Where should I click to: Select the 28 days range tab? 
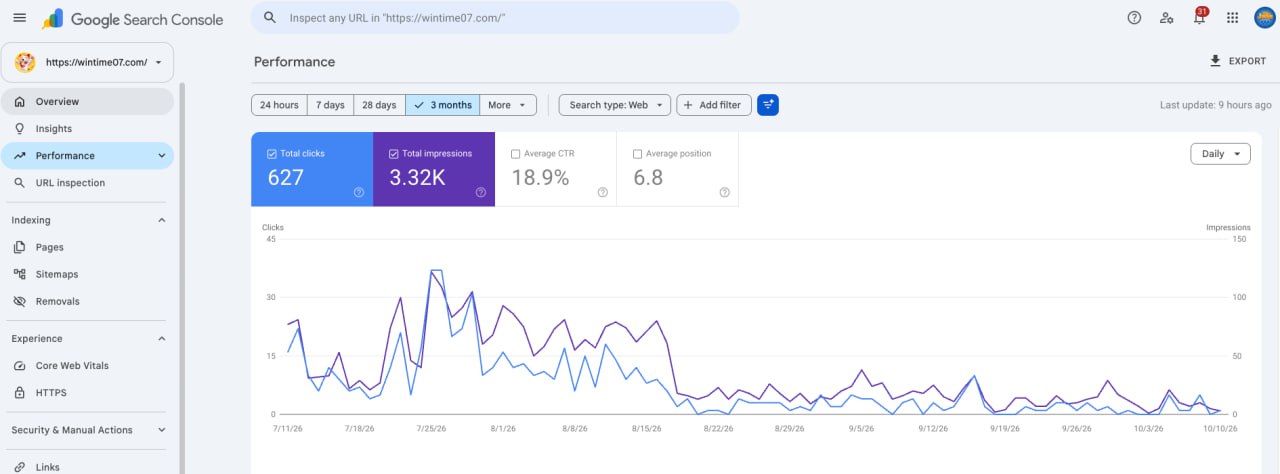(x=379, y=105)
